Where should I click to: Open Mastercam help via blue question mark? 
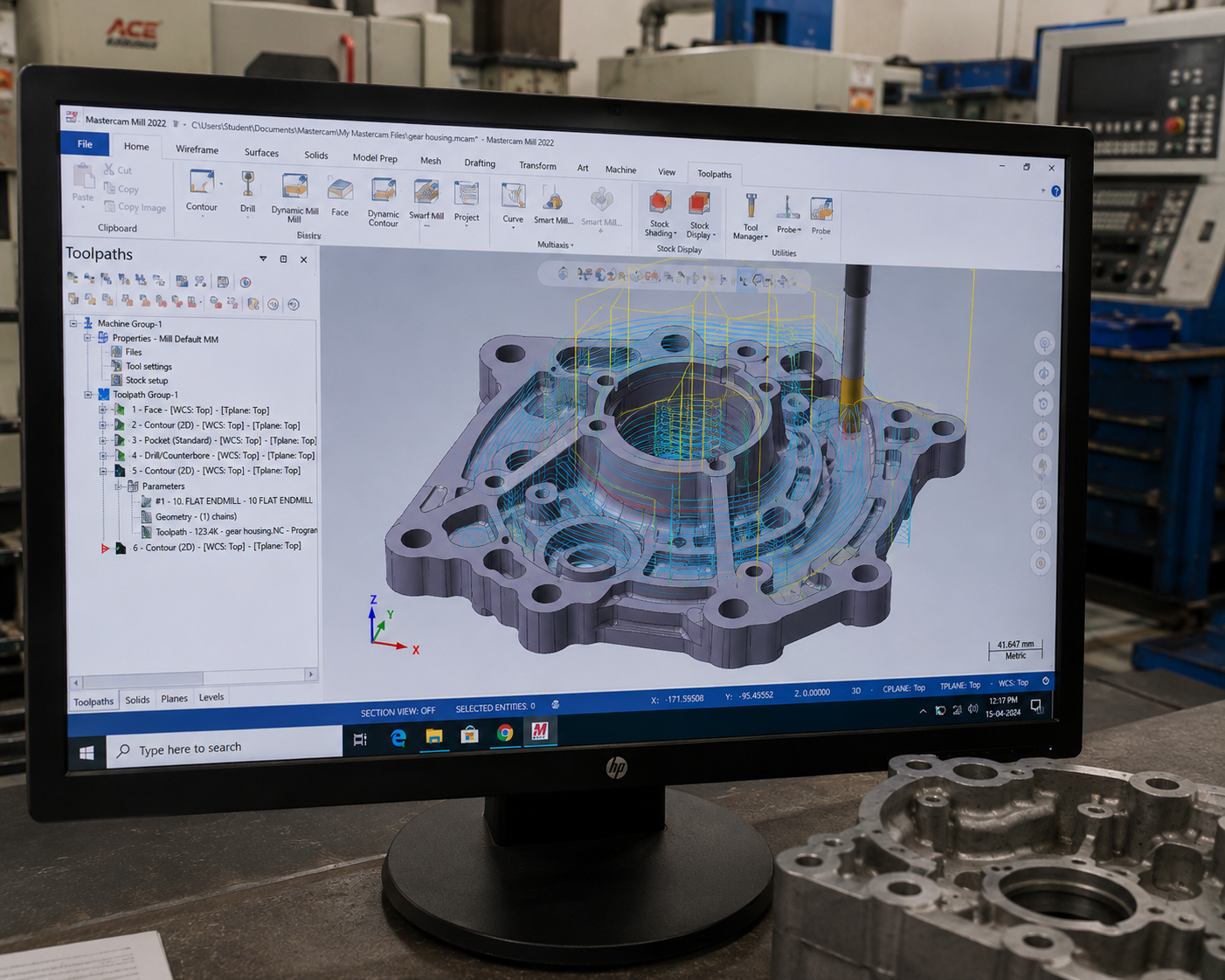click(1056, 191)
